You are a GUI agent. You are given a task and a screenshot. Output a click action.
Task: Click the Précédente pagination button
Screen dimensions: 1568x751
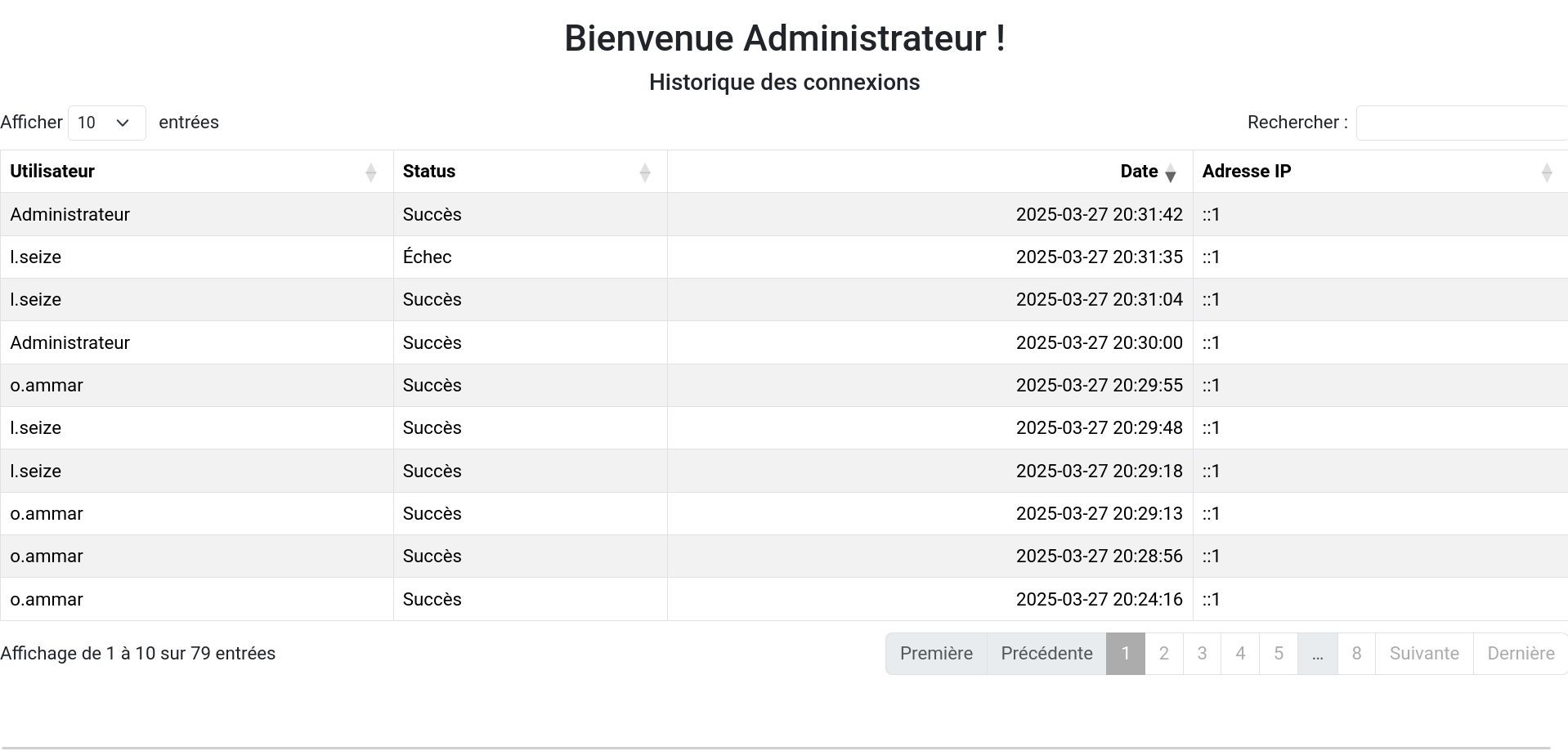tap(1046, 654)
